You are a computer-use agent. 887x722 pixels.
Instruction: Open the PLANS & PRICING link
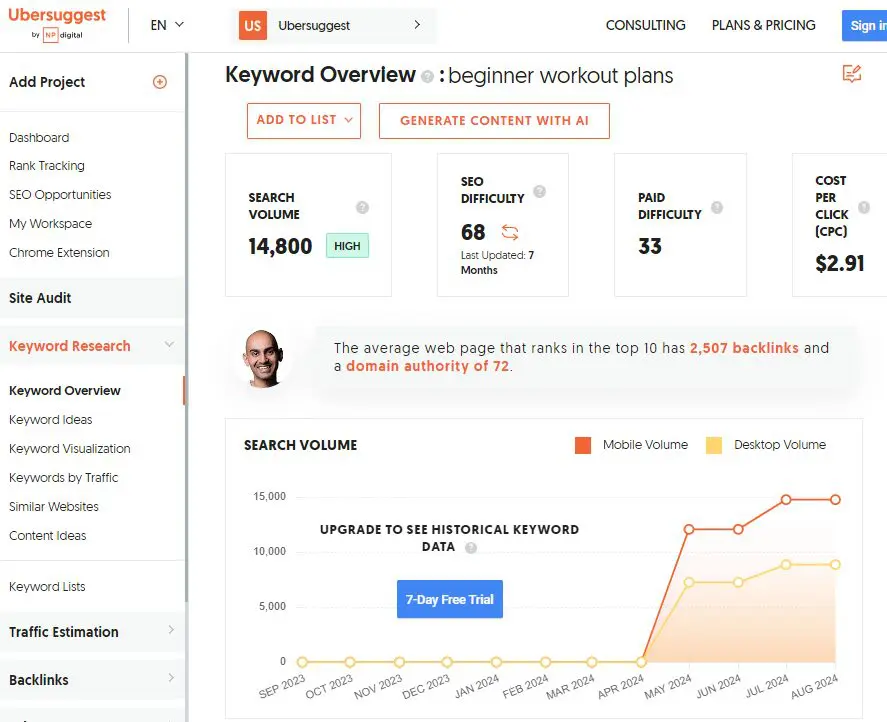coord(764,25)
